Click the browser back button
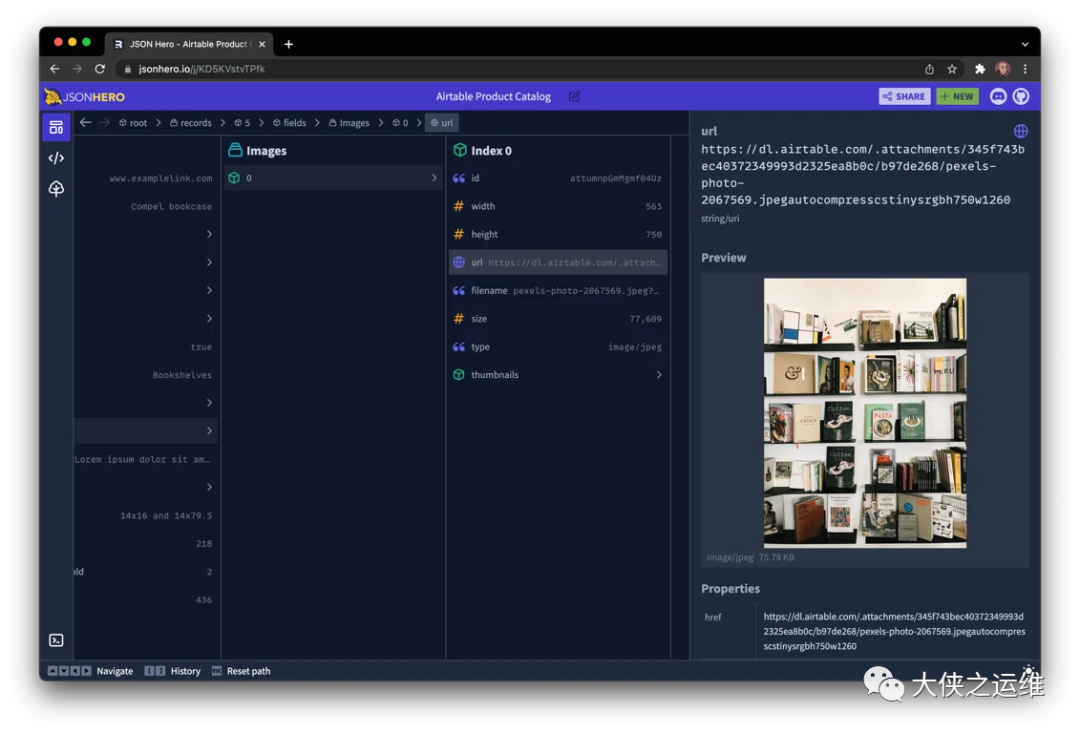1080x733 pixels. [54, 69]
